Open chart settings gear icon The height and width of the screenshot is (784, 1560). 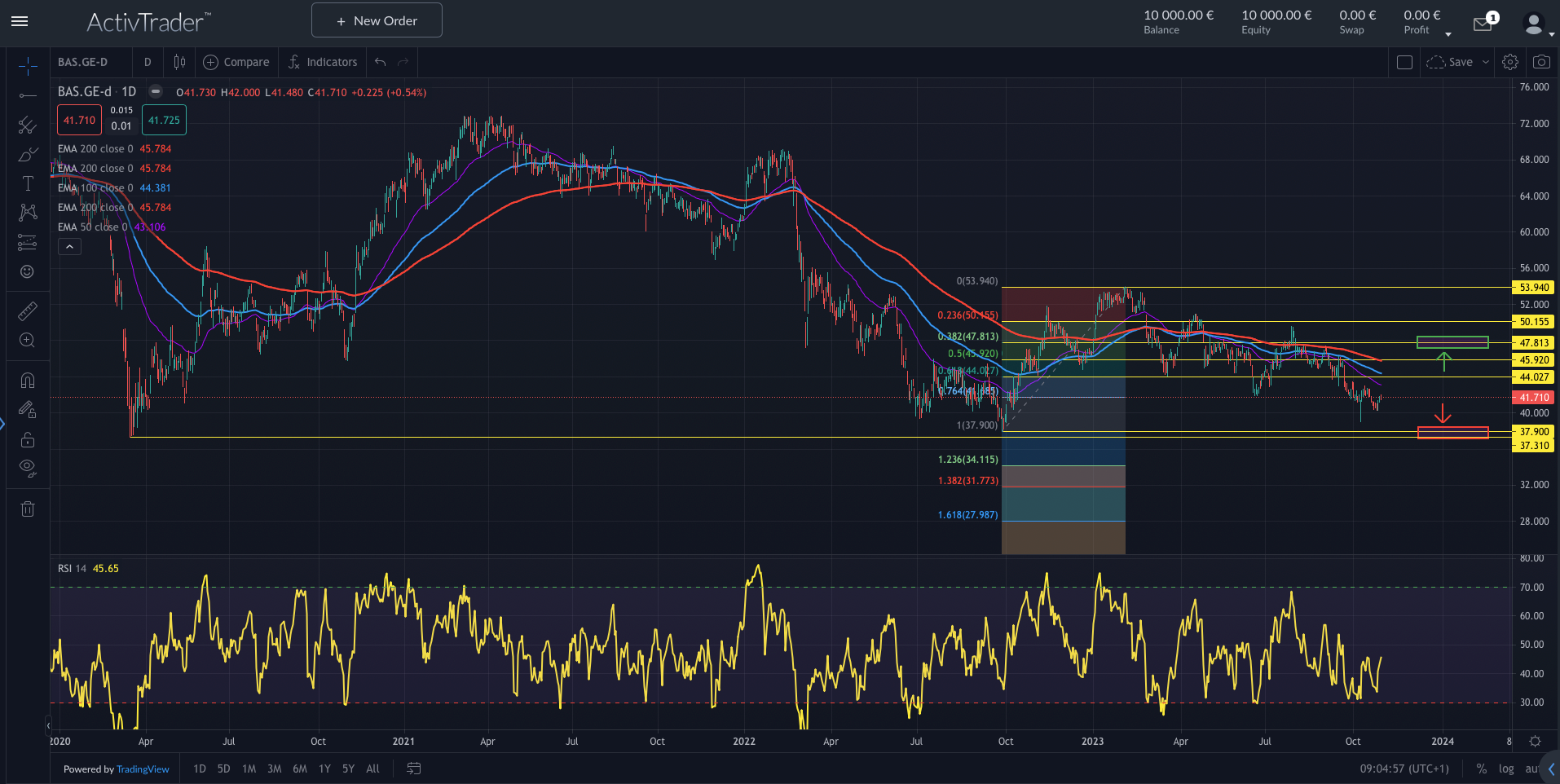[x=1510, y=62]
